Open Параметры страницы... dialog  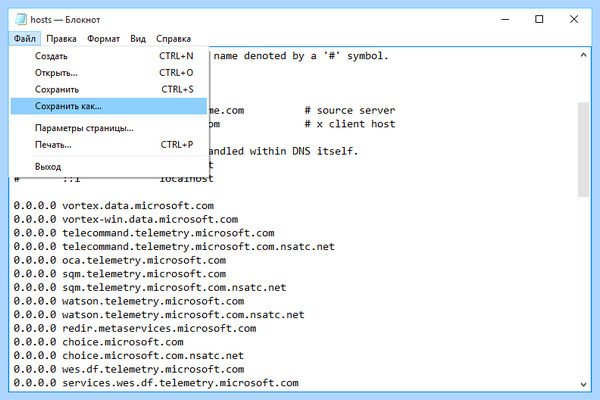click(109, 128)
